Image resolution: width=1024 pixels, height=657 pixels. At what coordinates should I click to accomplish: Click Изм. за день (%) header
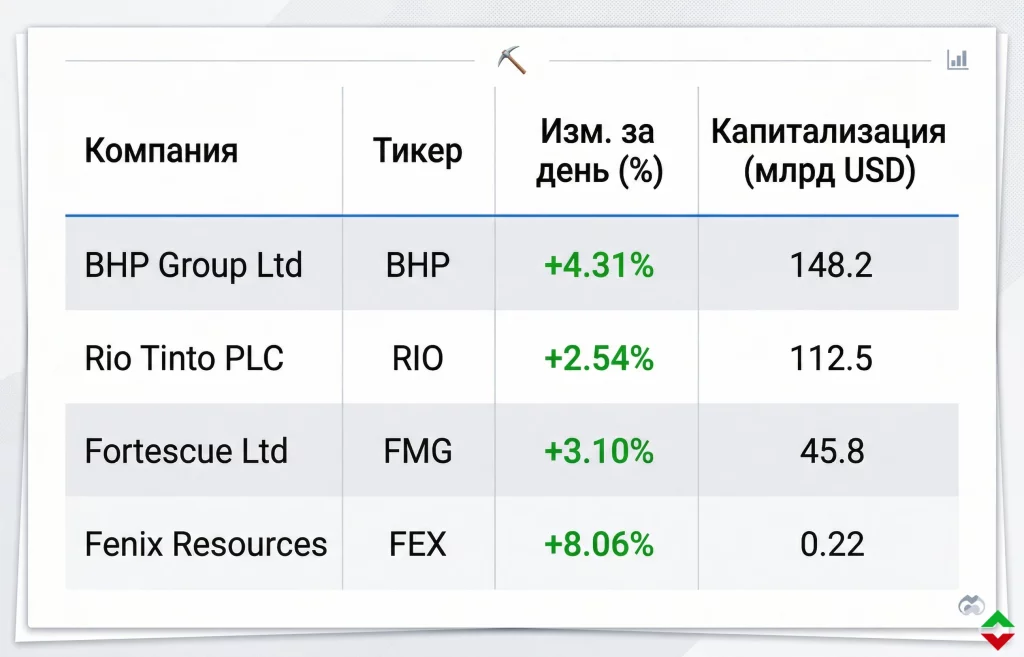(599, 152)
